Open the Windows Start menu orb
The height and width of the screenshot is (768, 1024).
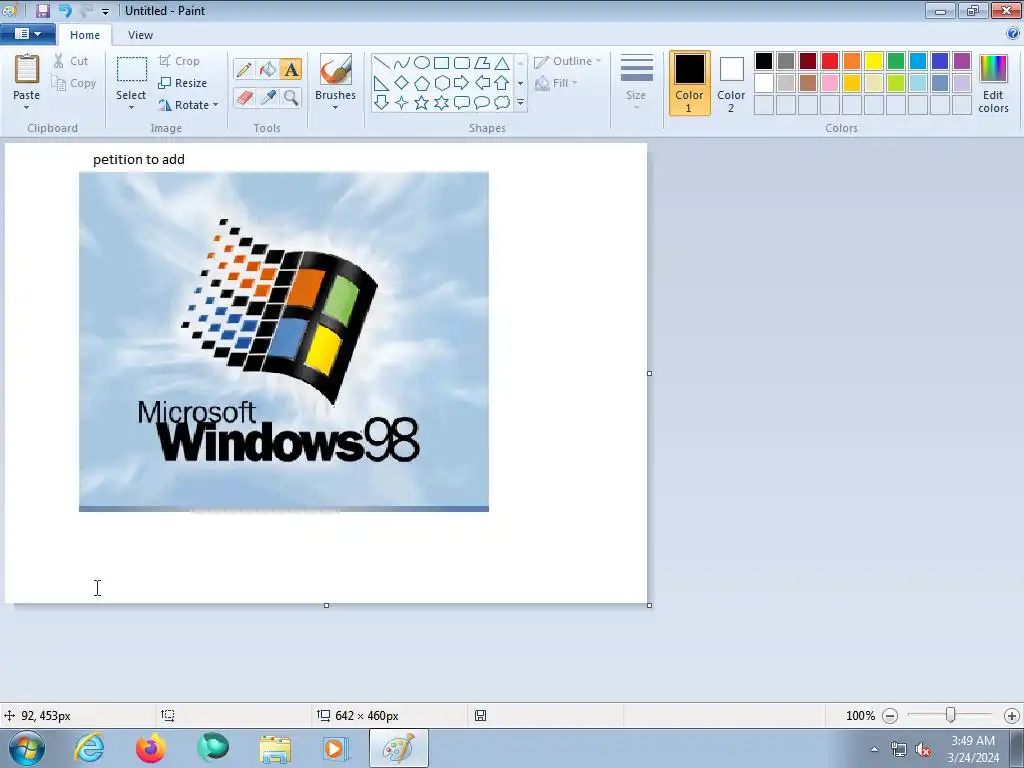pos(27,748)
